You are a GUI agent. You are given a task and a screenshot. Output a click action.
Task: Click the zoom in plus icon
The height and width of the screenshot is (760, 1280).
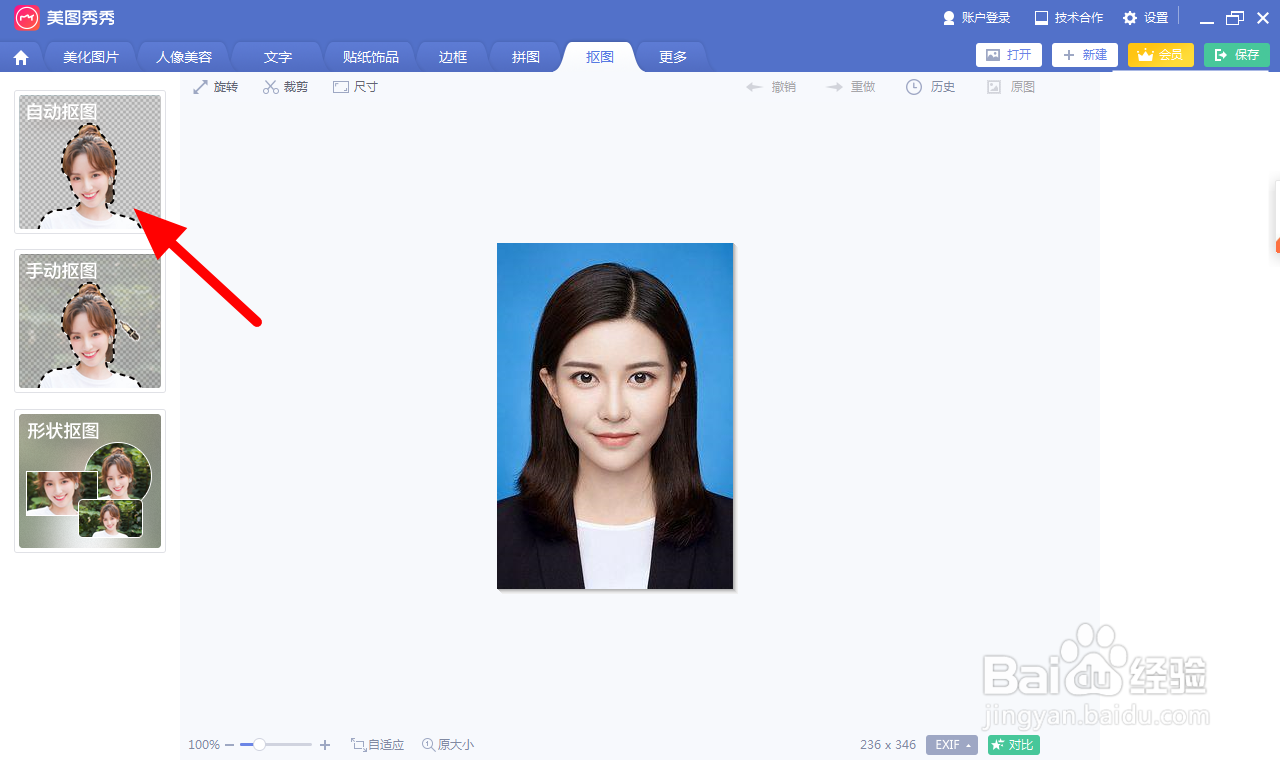tap(324, 745)
